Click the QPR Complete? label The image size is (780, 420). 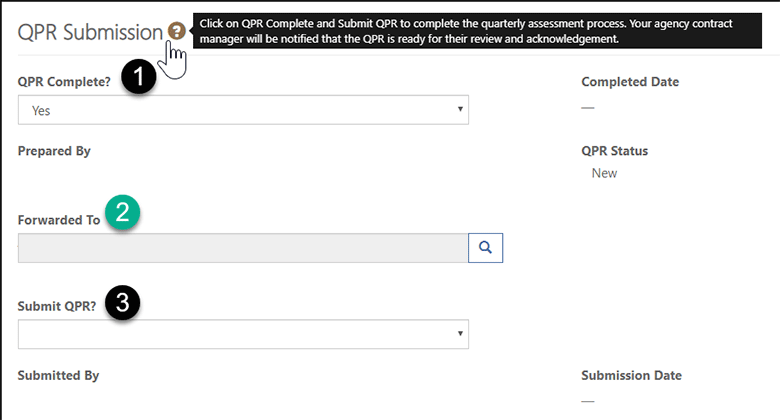64,82
